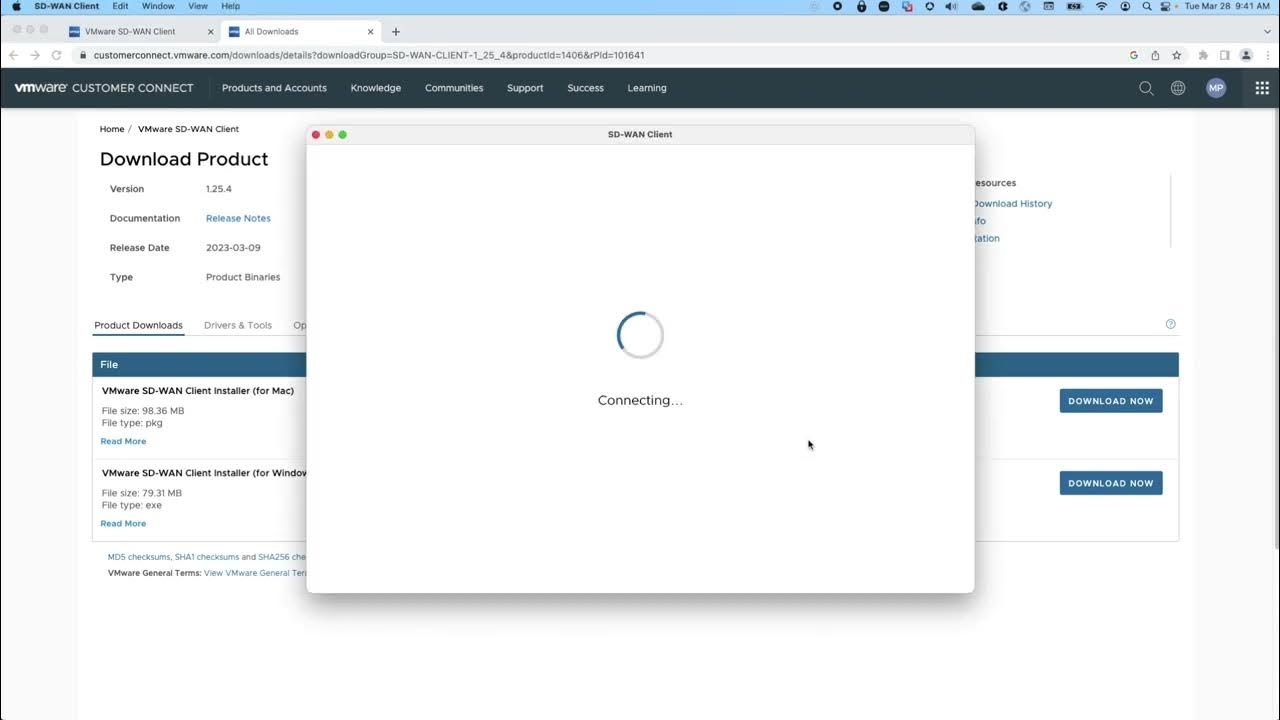Screen dimensions: 1280x720
Task: Click the Google icon in address bar
Action: coord(1133,55)
